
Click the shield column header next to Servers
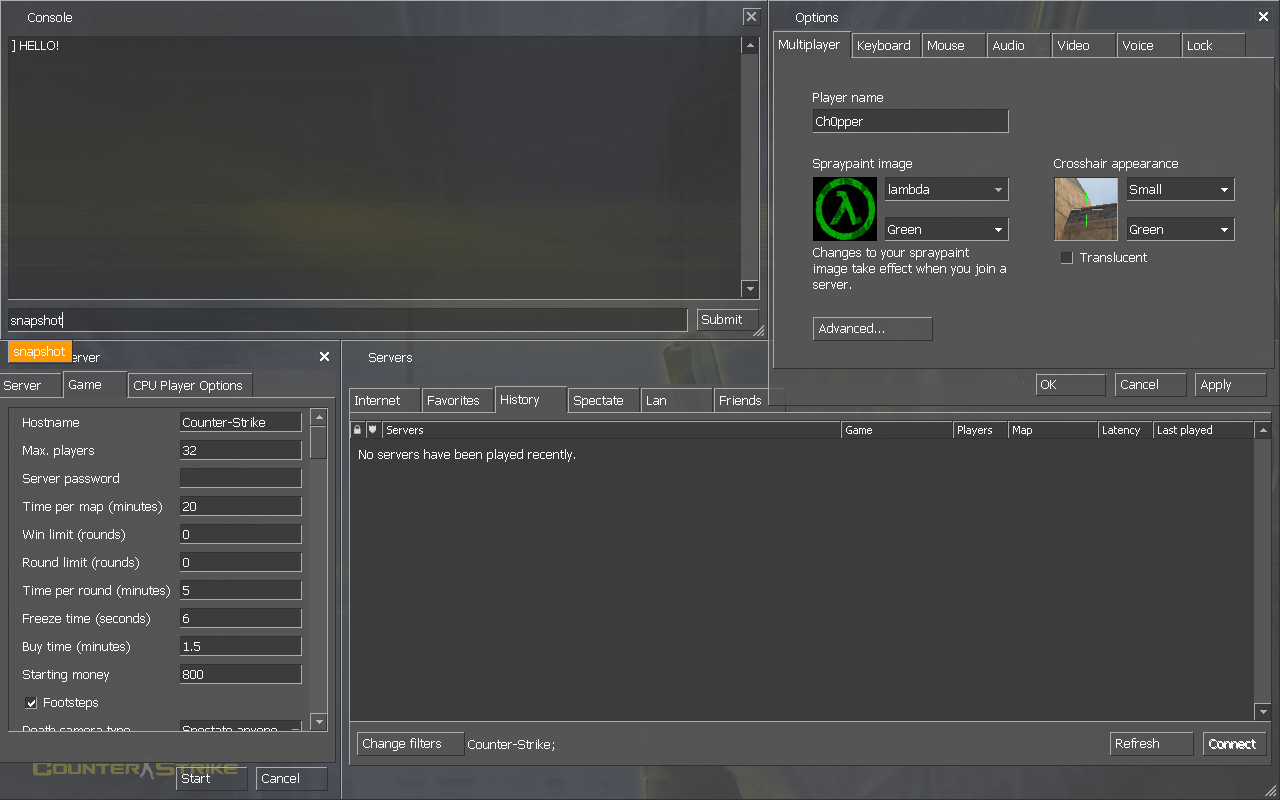[x=371, y=429]
